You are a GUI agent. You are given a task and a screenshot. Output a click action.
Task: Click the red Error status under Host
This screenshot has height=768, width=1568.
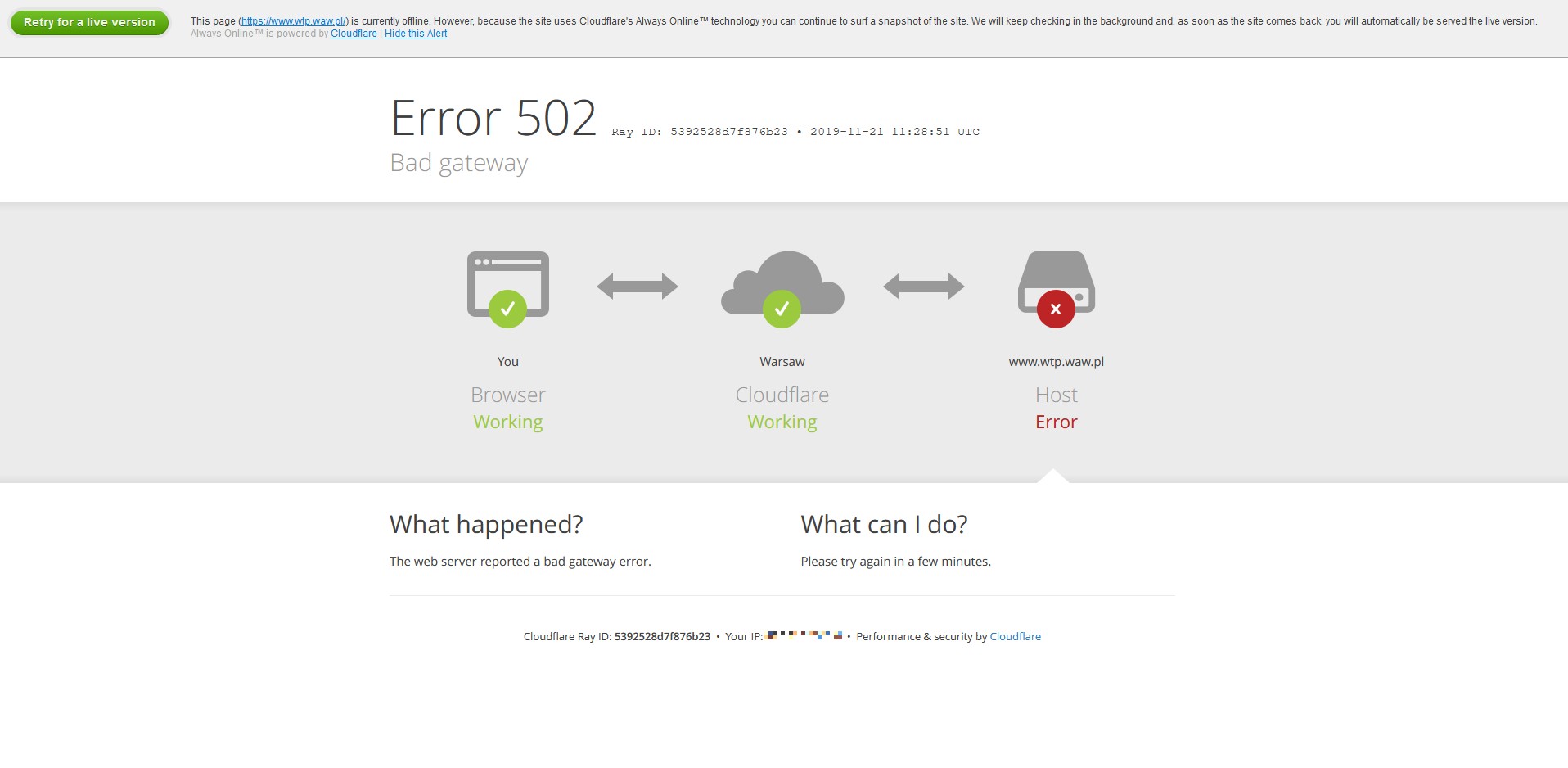1057,422
